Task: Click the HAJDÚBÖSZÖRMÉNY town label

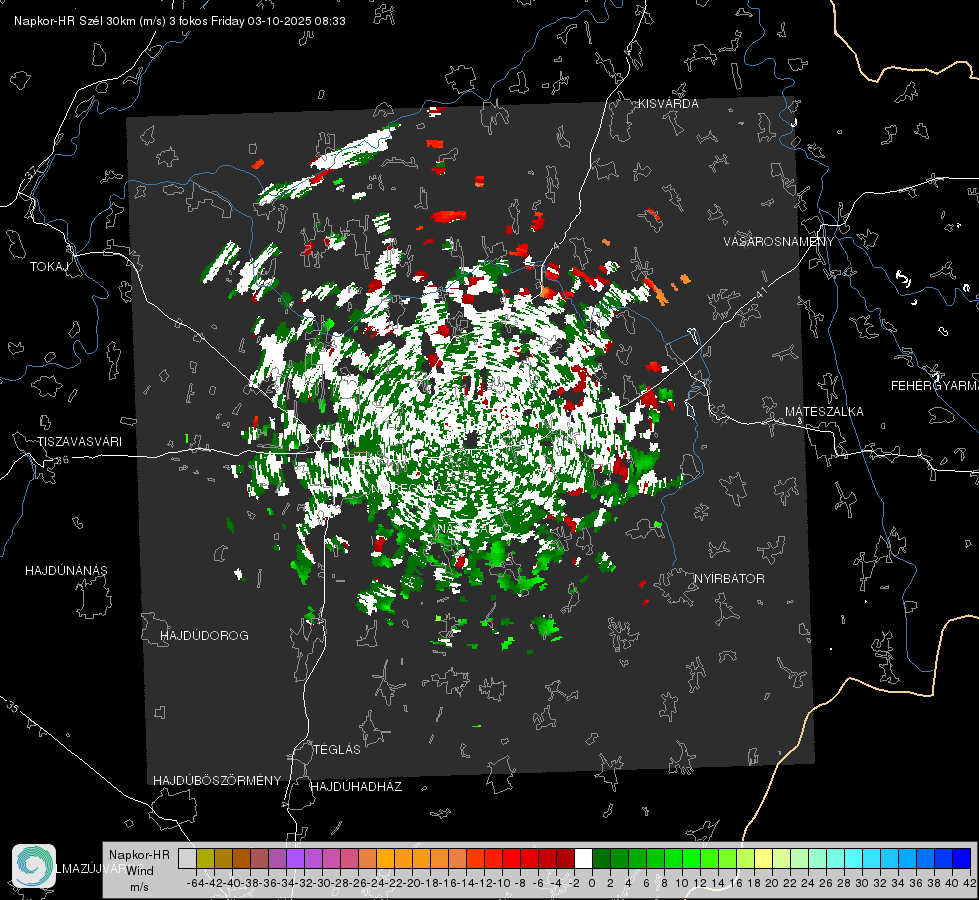Action: pos(217,781)
